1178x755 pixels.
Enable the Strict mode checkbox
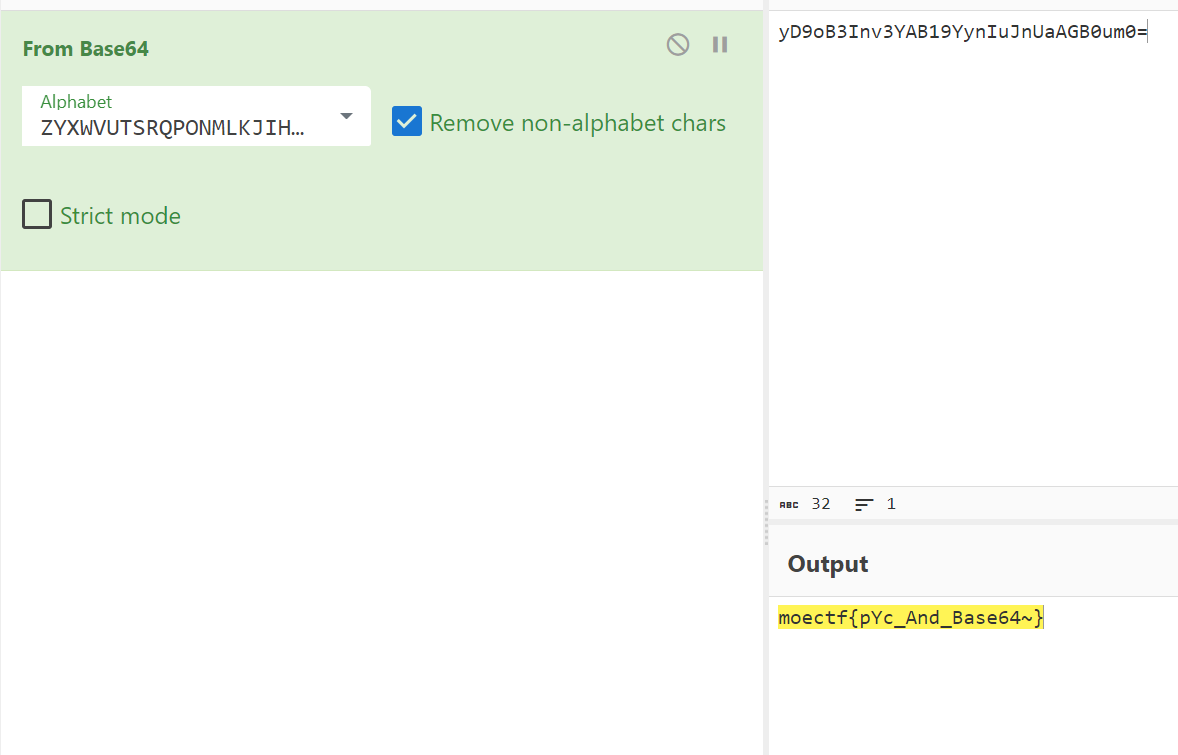click(37, 215)
